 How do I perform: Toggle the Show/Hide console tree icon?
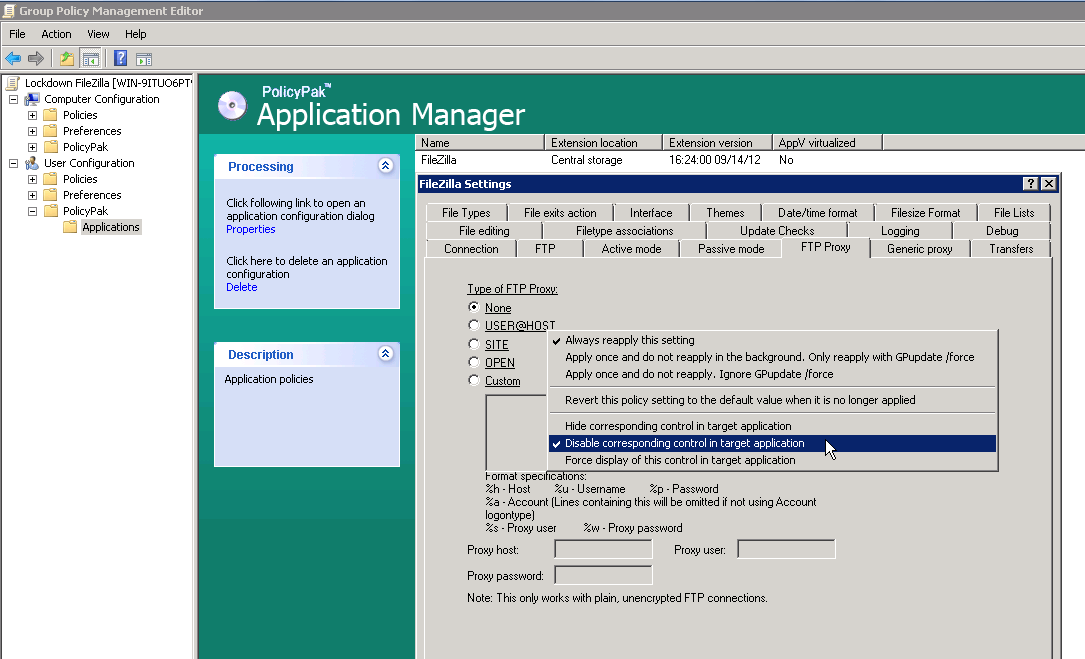tap(91, 59)
